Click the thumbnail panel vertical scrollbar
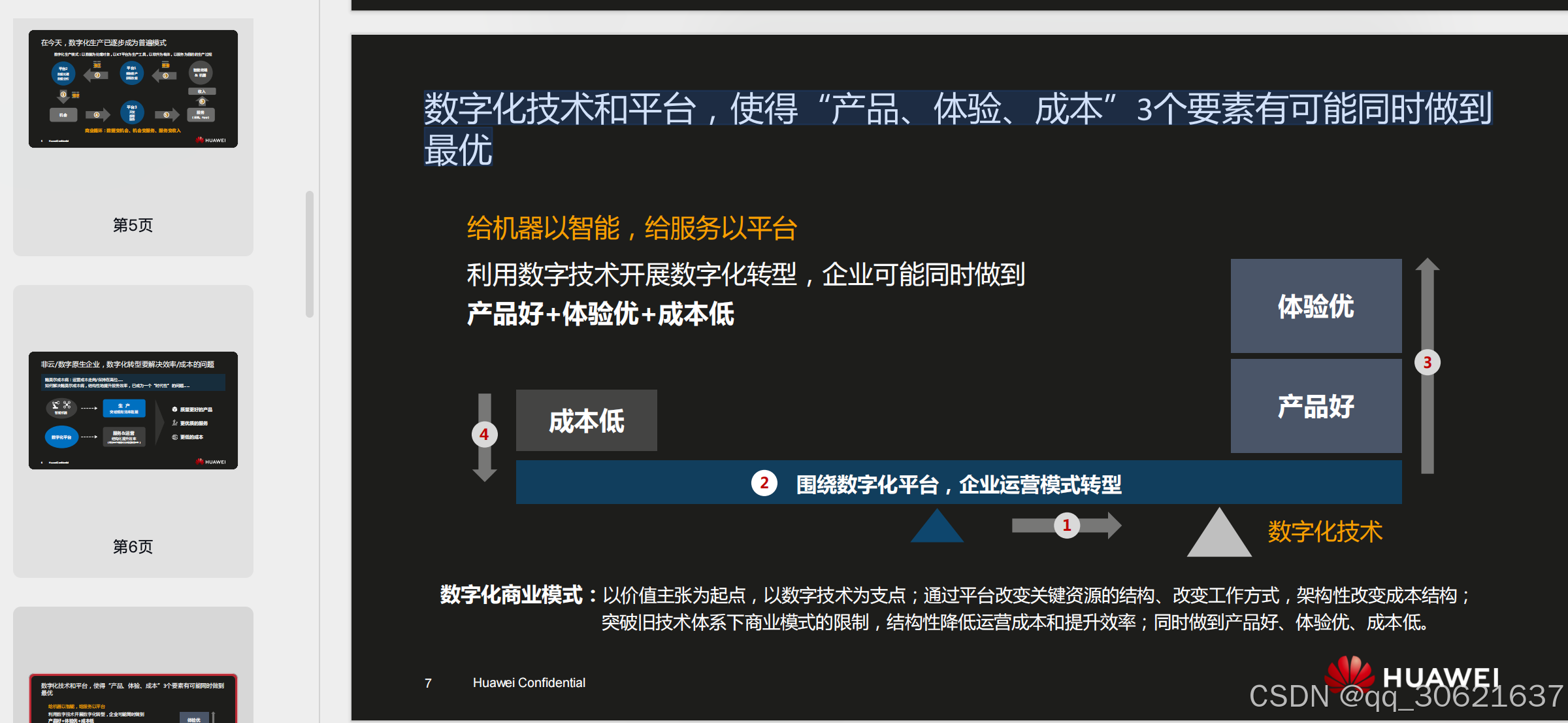This screenshot has height=723, width=1568. point(310,254)
